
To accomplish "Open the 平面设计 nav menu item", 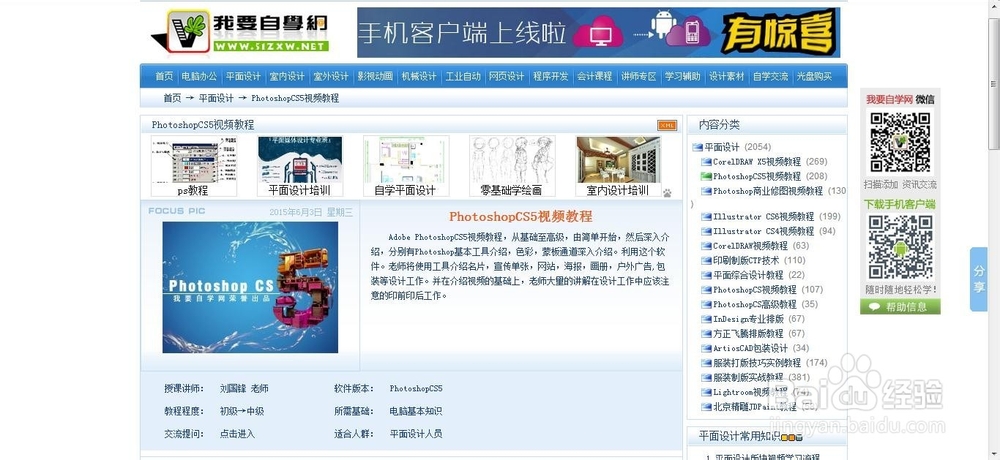I will [x=243, y=77].
